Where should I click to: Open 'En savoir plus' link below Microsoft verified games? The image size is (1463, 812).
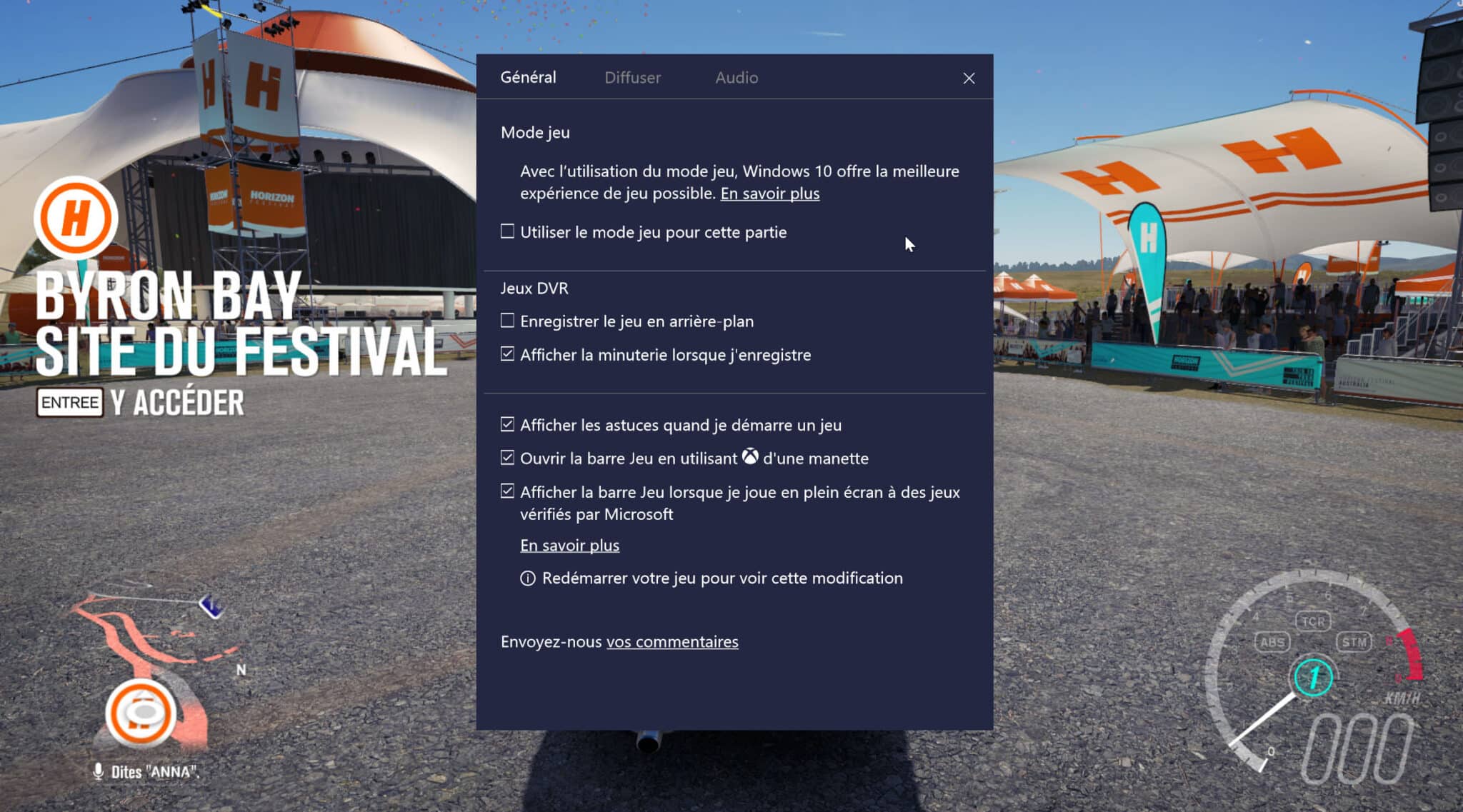click(x=569, y=545)
